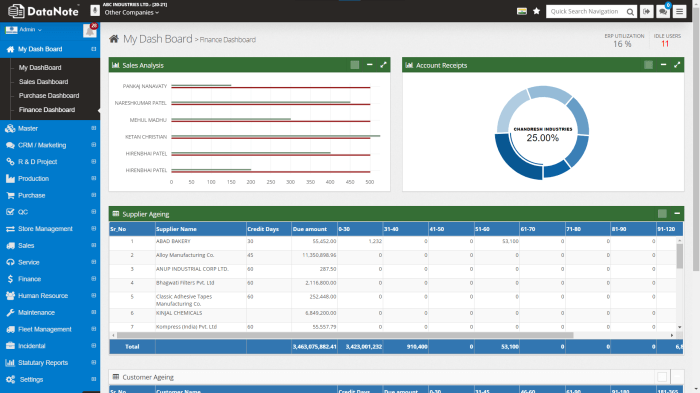
Task: Minimize the Supplier Ageing panel
Action: coord(677,214)
